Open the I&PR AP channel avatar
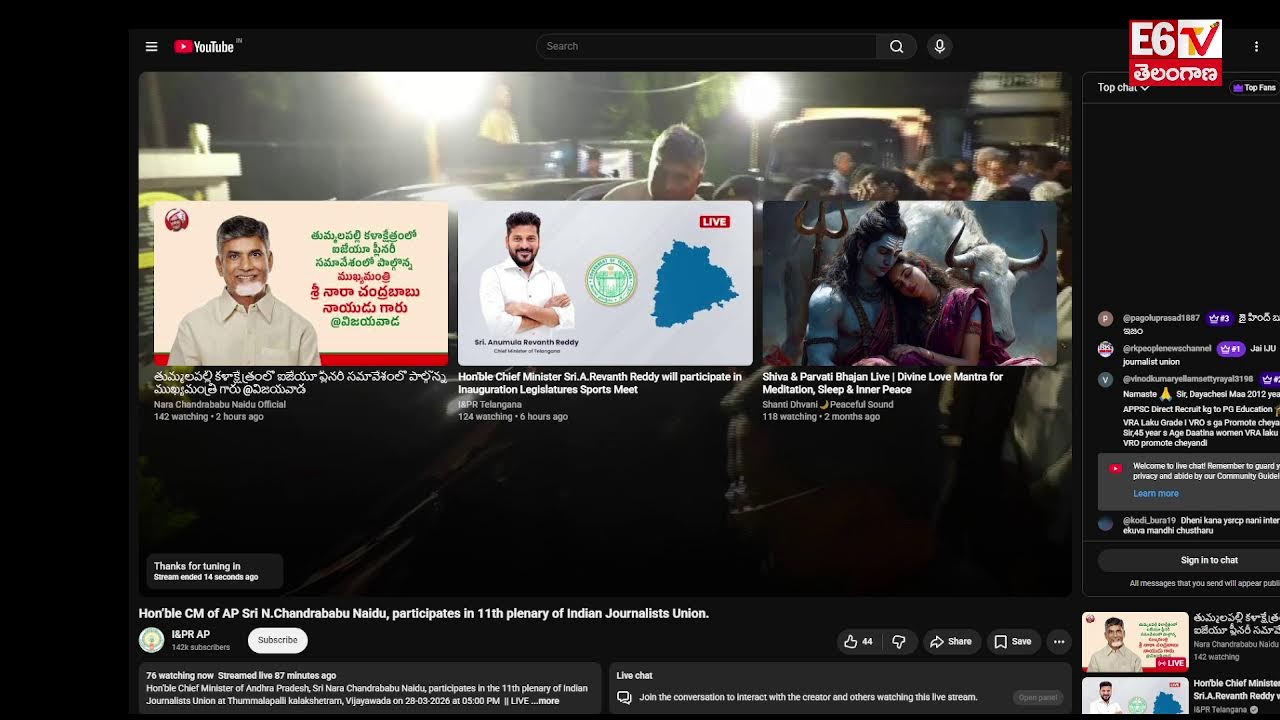The height and width of the screenshot is (720, 1280). tap(152, 640)
